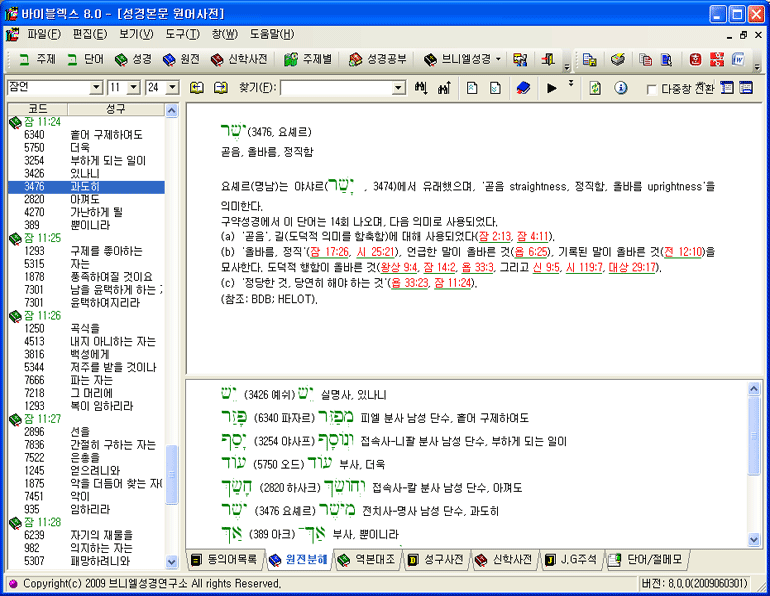Click the printer icon in toolbar
The height and width of the screenshot is (596, 770).
pyautogui.click(x=618, y=59)
